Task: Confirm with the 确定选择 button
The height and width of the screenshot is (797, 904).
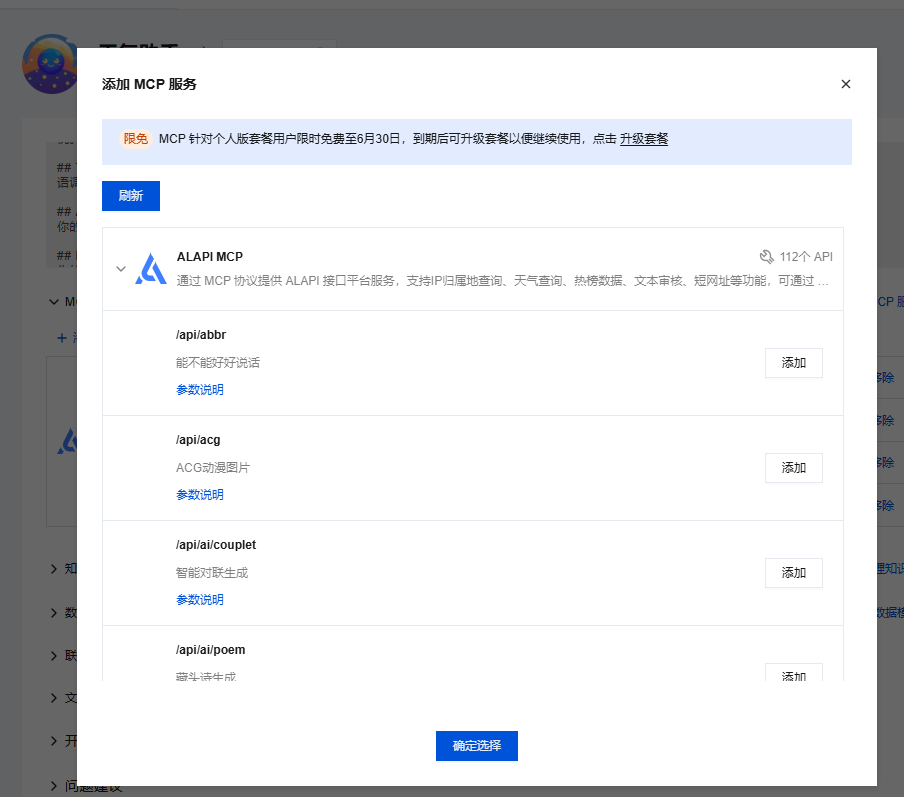Action: click(x=477, y=746)
